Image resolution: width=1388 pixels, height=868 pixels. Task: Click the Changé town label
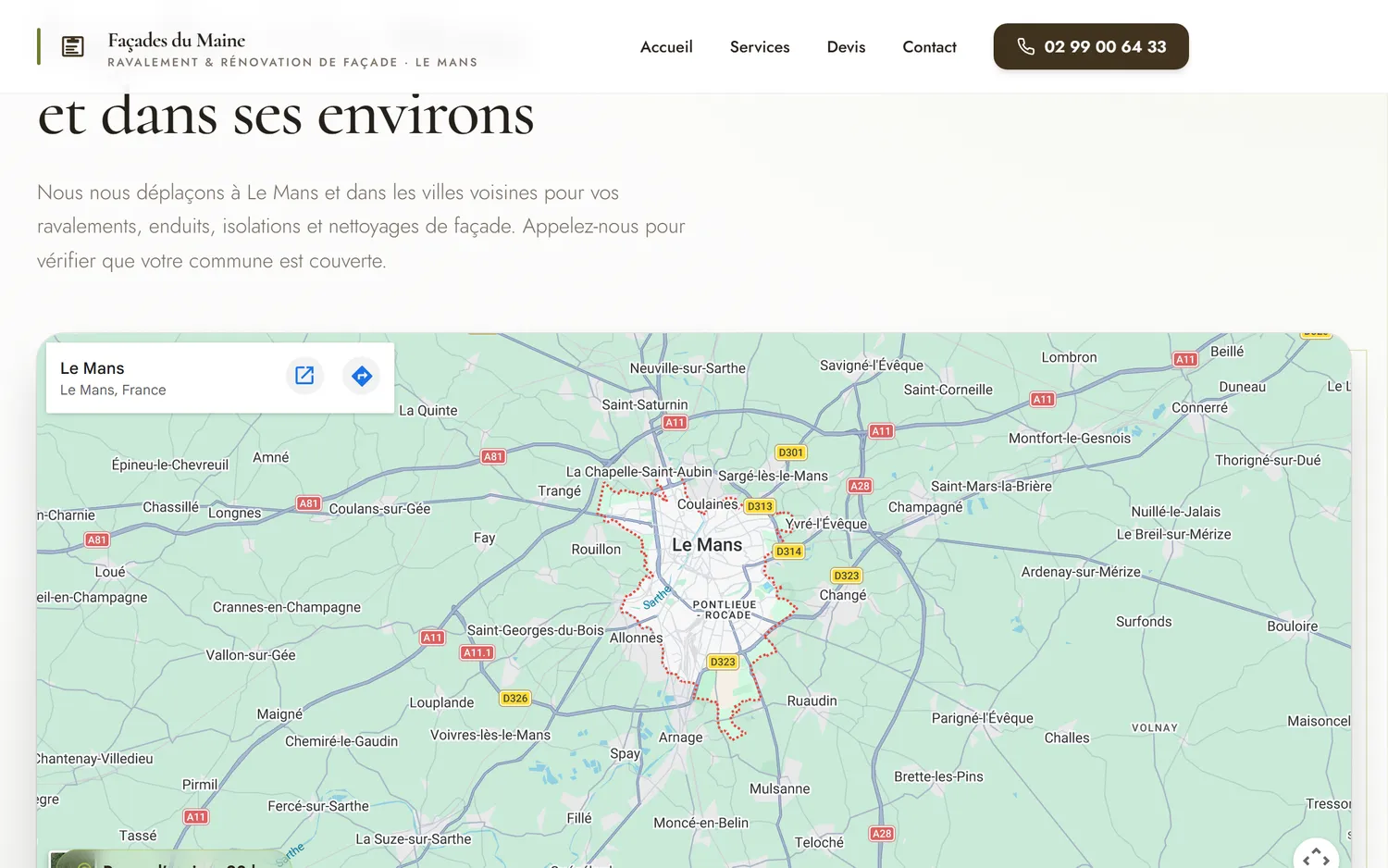pos(843,595)
